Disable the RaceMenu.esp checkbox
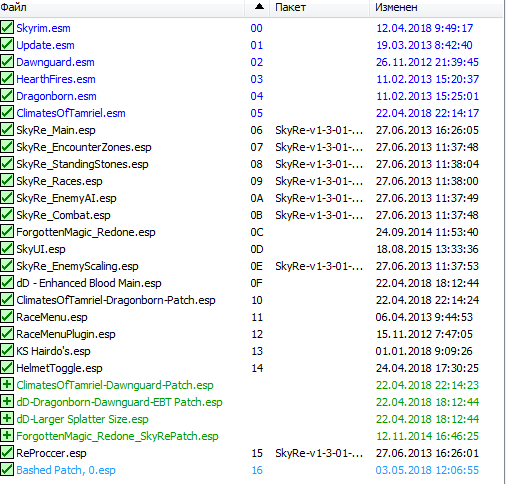Viewport: 506px width, 484px height. [x=7, y=316]
